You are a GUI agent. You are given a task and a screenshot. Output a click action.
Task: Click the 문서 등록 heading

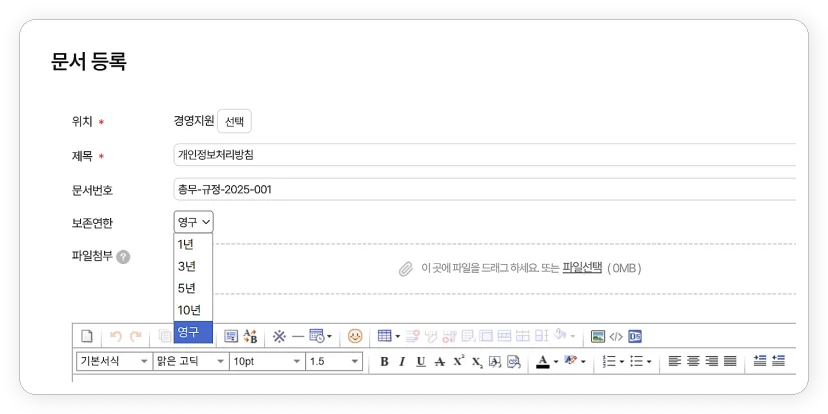(x=89, y=62)
